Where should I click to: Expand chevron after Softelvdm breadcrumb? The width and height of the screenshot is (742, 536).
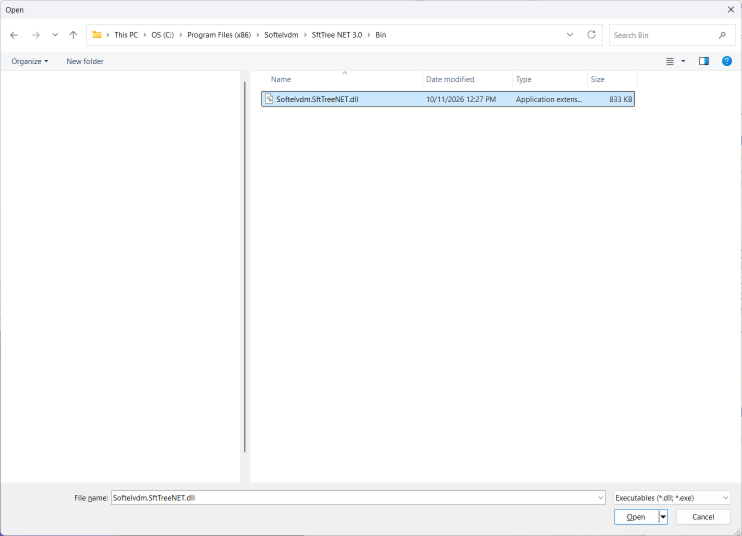[x=305, y=35]
